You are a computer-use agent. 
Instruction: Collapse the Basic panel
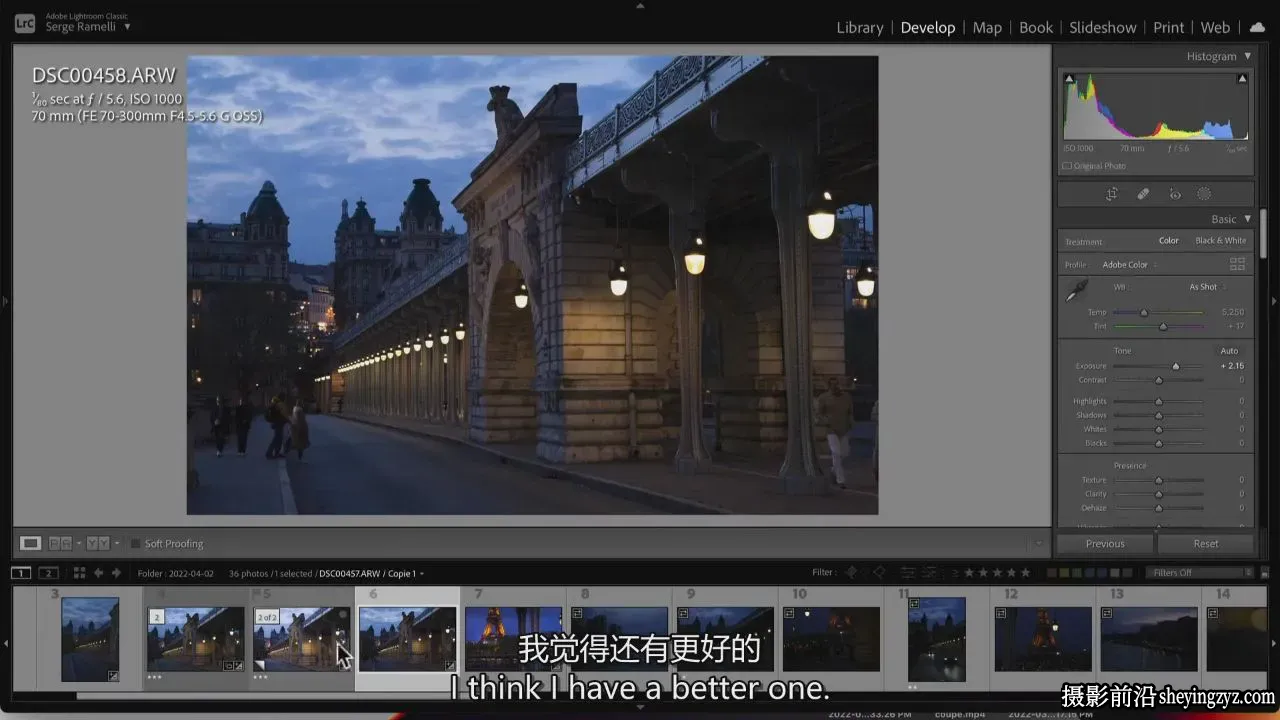tap(1247, 219)
